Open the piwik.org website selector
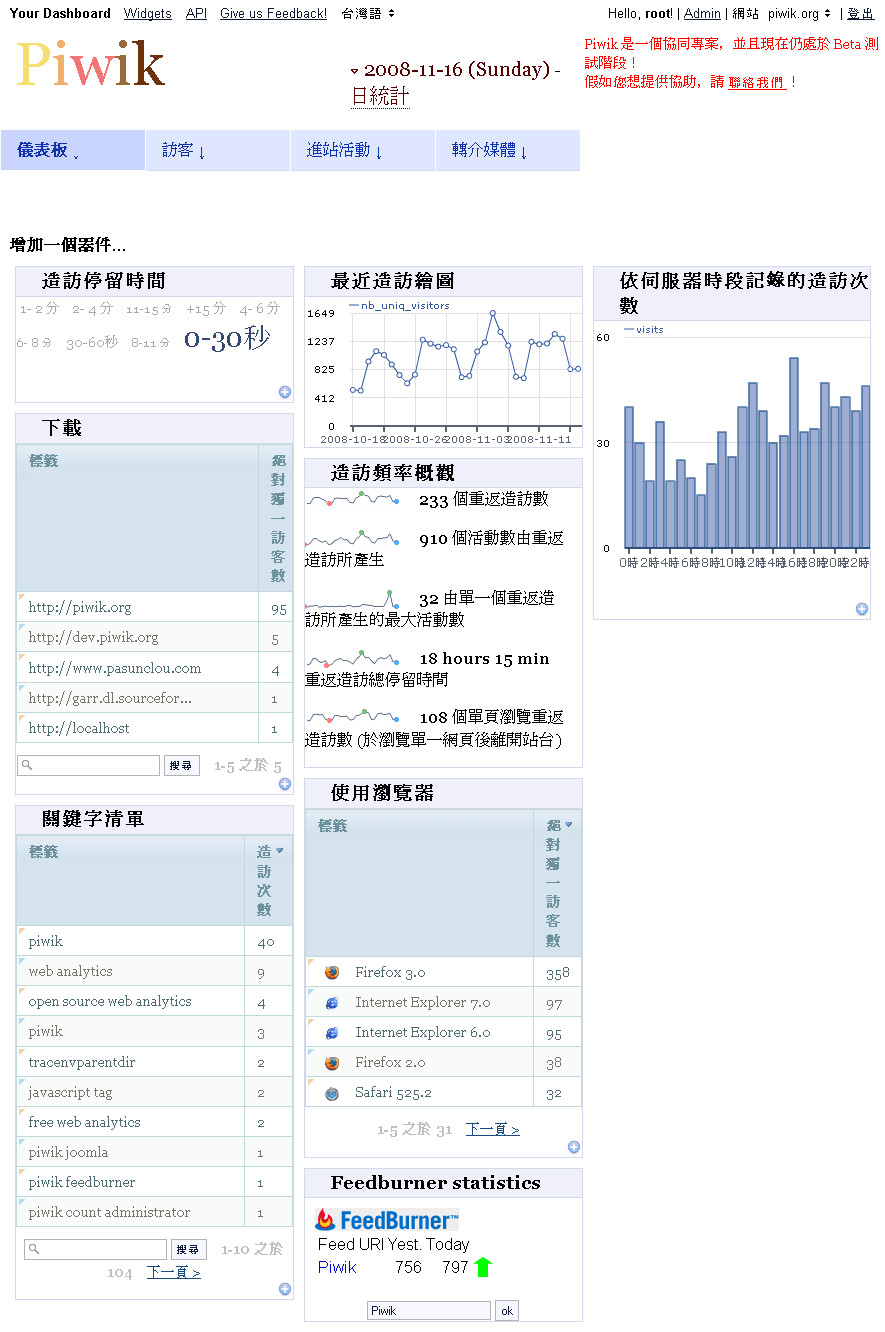Viewport: 885px width, 1332px height. point(800,14)
